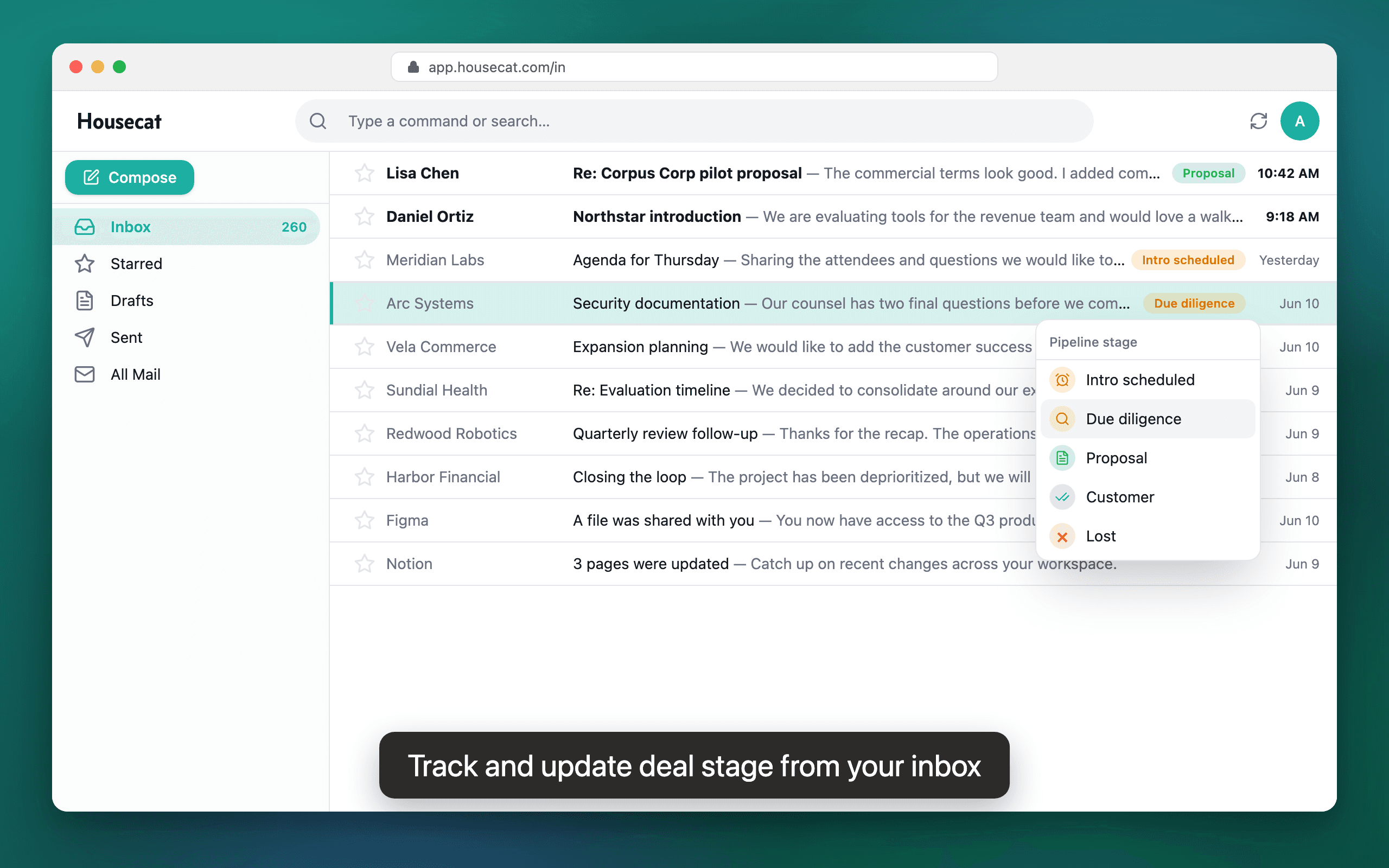Focus the command or search field
The height and width of the screenshot is (868, 1389).
pyautogui.click(x=694, y=121)
